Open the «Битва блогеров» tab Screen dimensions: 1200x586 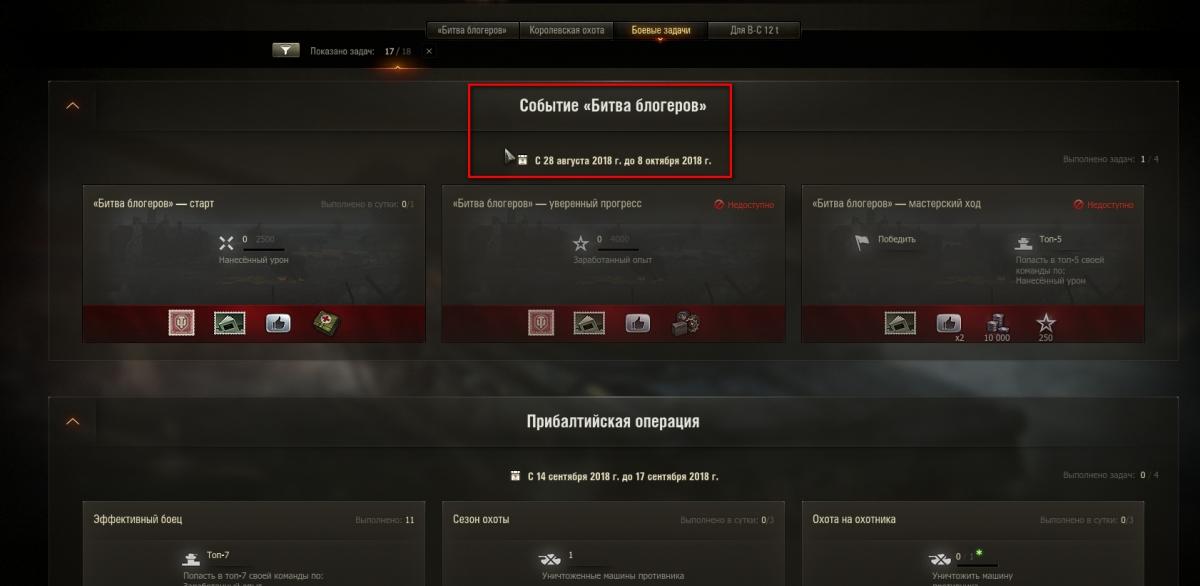pos(477,30)
